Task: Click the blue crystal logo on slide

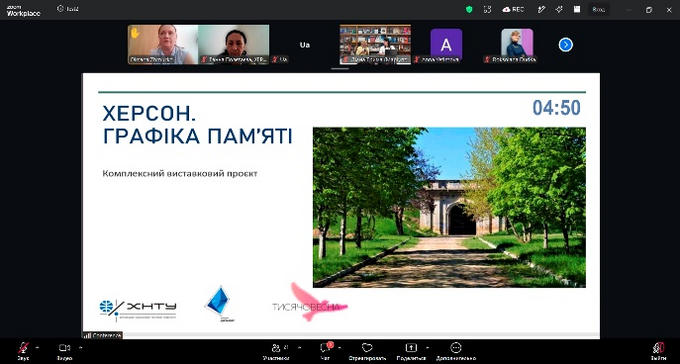Action: coord(219,304)
